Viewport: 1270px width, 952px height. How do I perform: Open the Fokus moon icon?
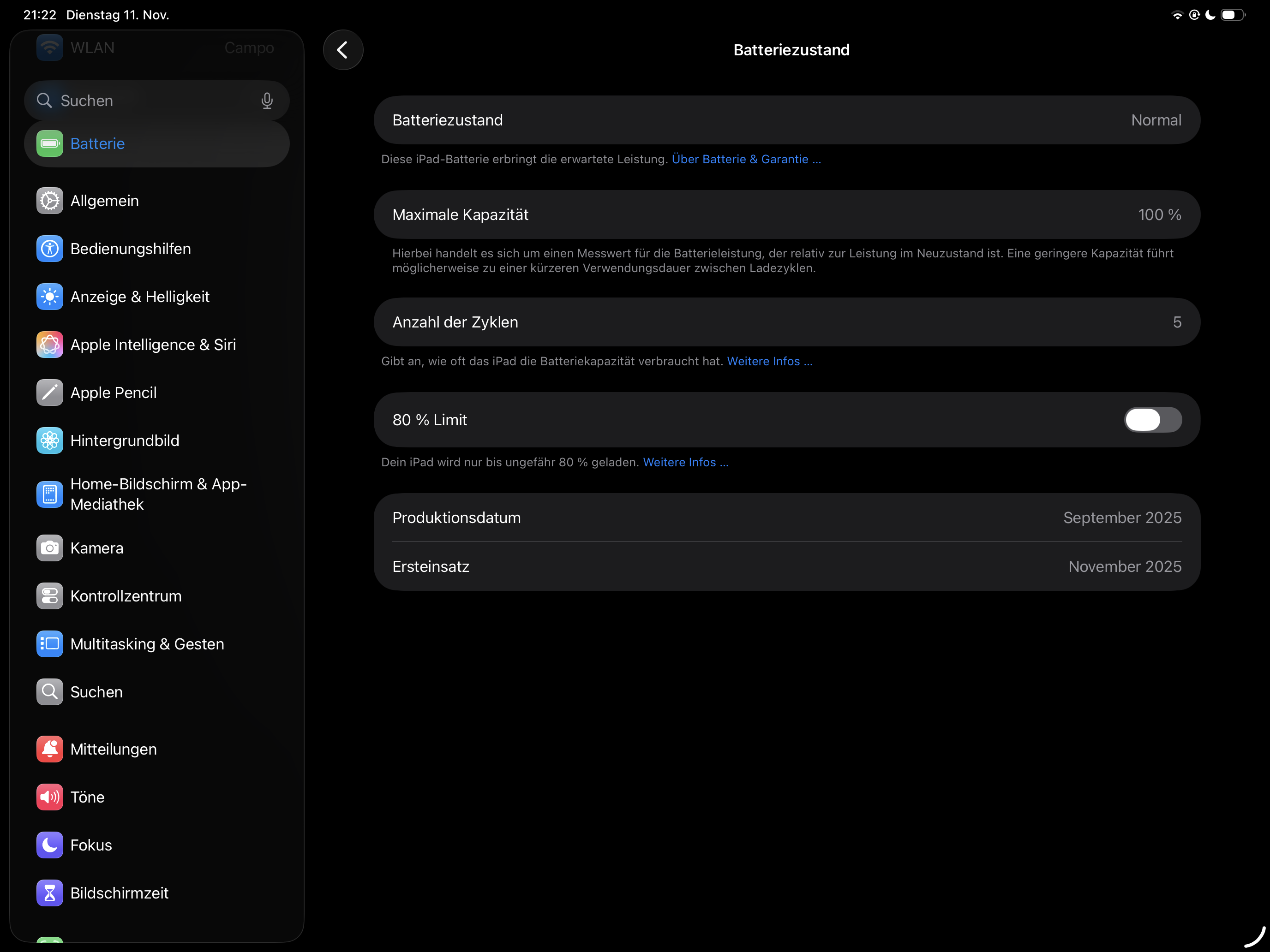[49, 845]
